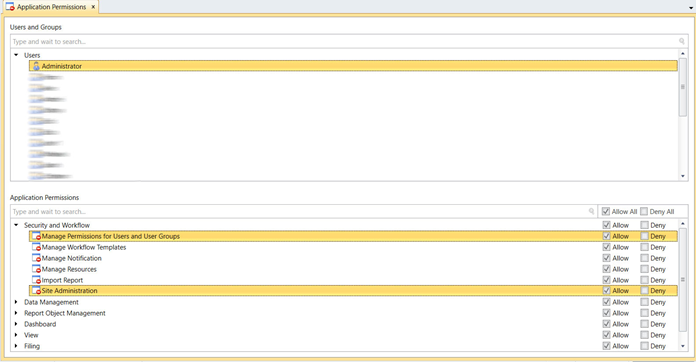Image resolution: width=696 pixels, height=362 pixels.
Task: Expand the Filing group
Action: [16, 346]
